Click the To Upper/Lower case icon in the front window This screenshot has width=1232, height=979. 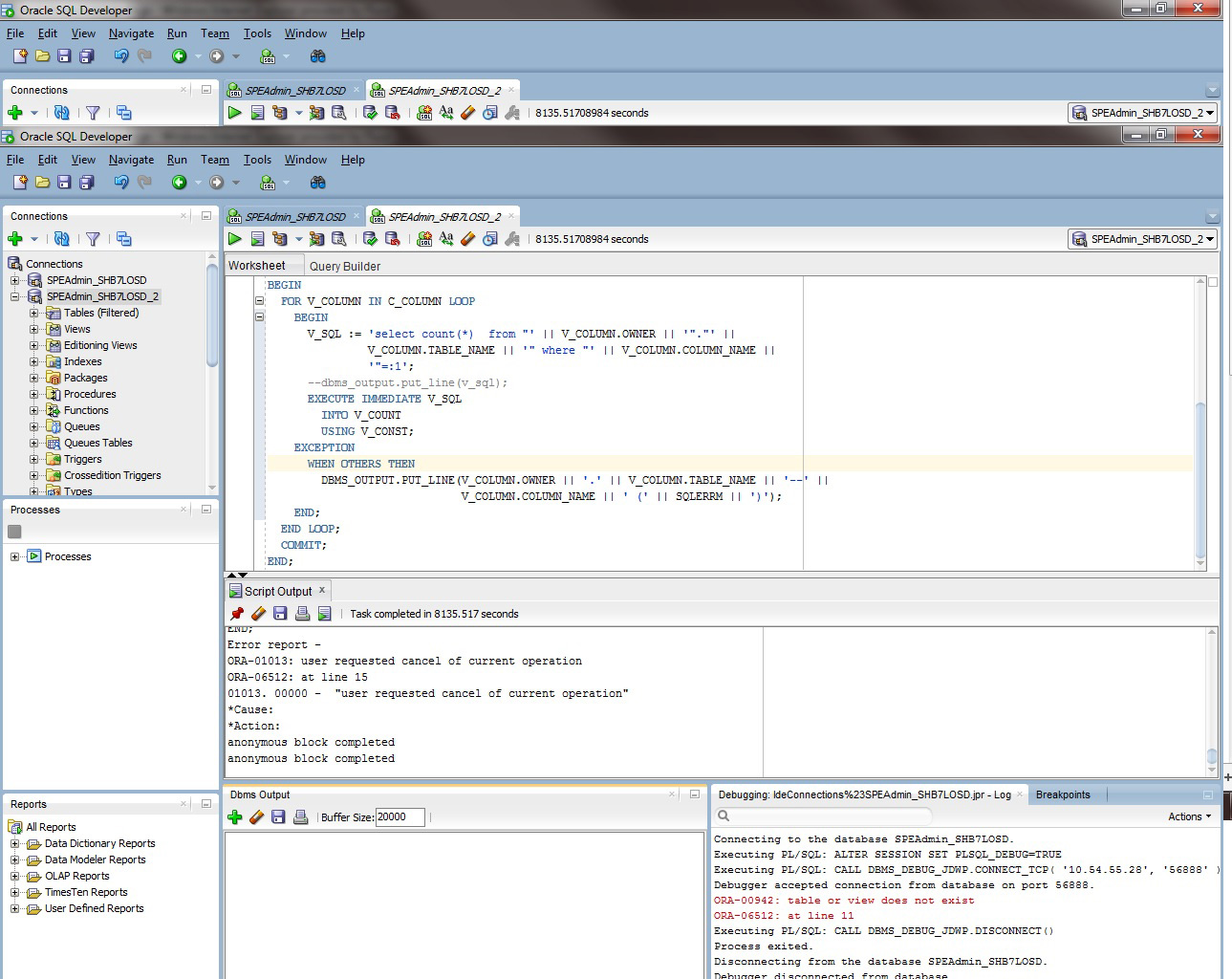tap(446, 239)
